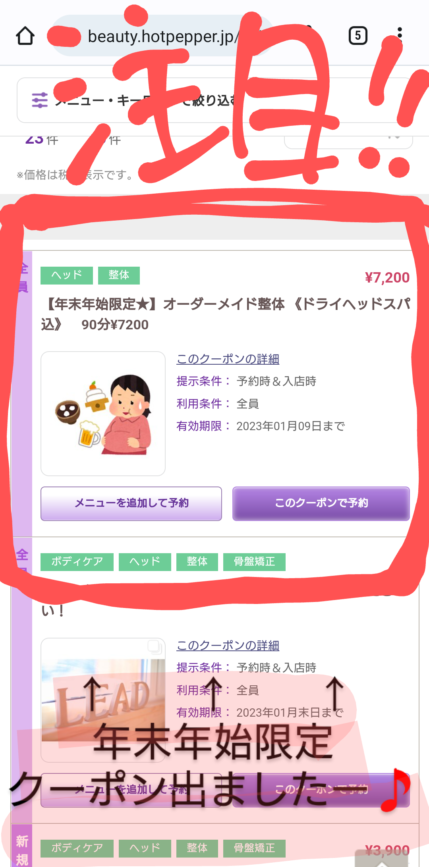Focus the beauty.hotpepper.jp address bar

click(x=163, y=36)
